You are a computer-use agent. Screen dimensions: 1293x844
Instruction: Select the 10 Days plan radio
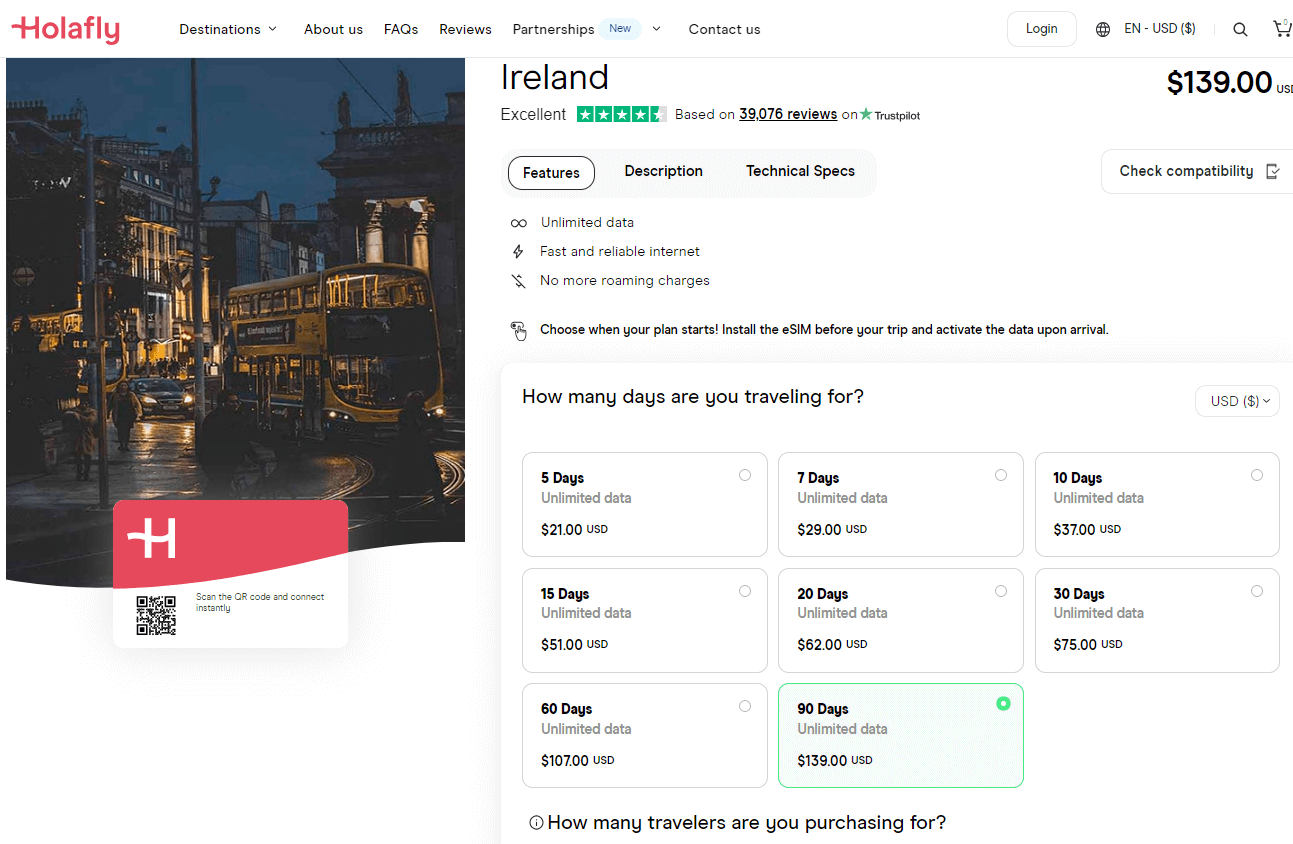pos(1257,475)
